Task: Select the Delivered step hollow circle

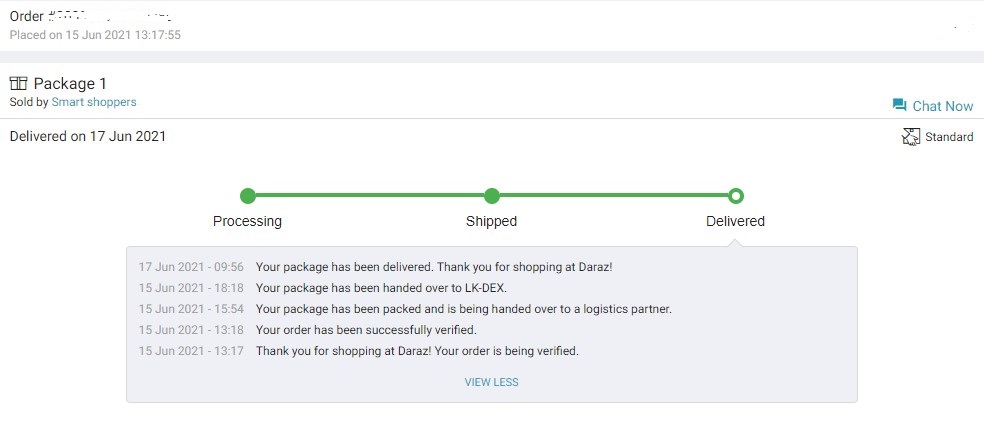Action: point(735,196)
